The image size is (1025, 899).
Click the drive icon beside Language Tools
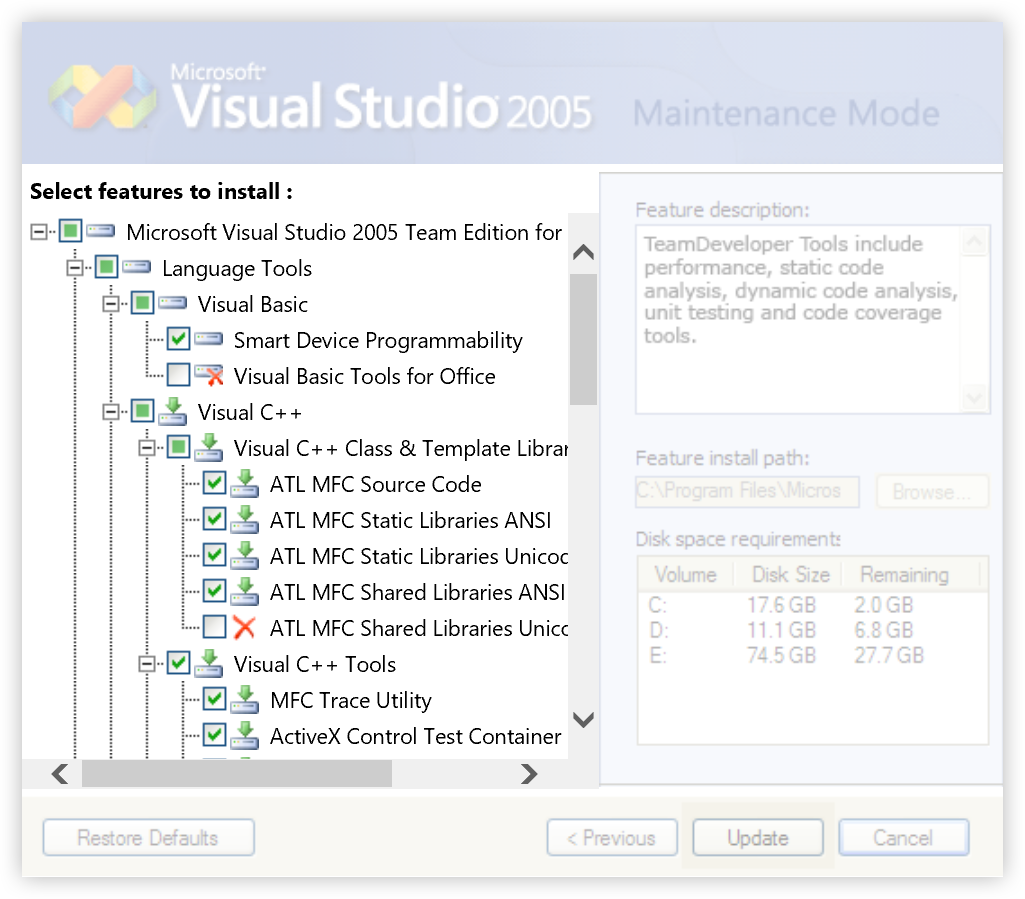pyautogui.click(x=137, y=267)
